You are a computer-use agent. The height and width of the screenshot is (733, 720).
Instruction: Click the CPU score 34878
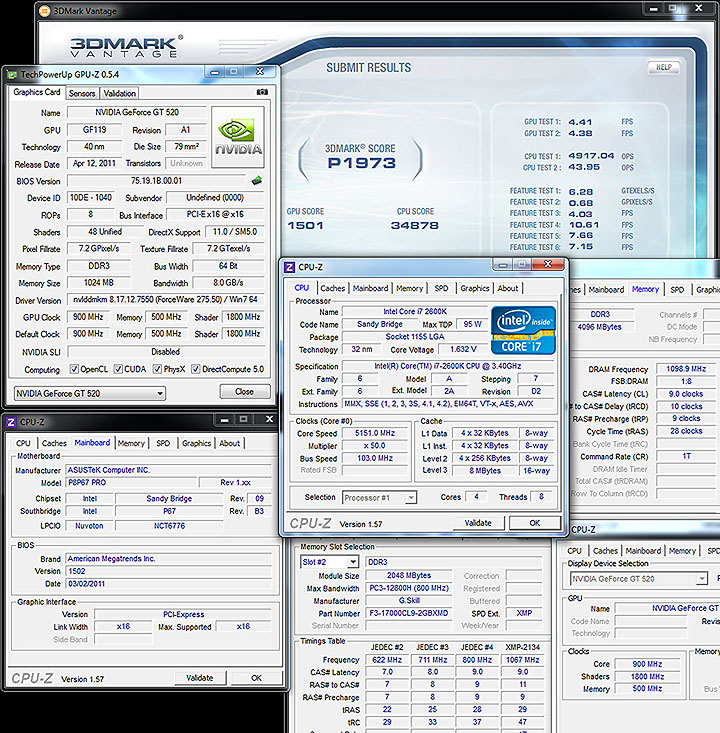click(x=415, y=225)
